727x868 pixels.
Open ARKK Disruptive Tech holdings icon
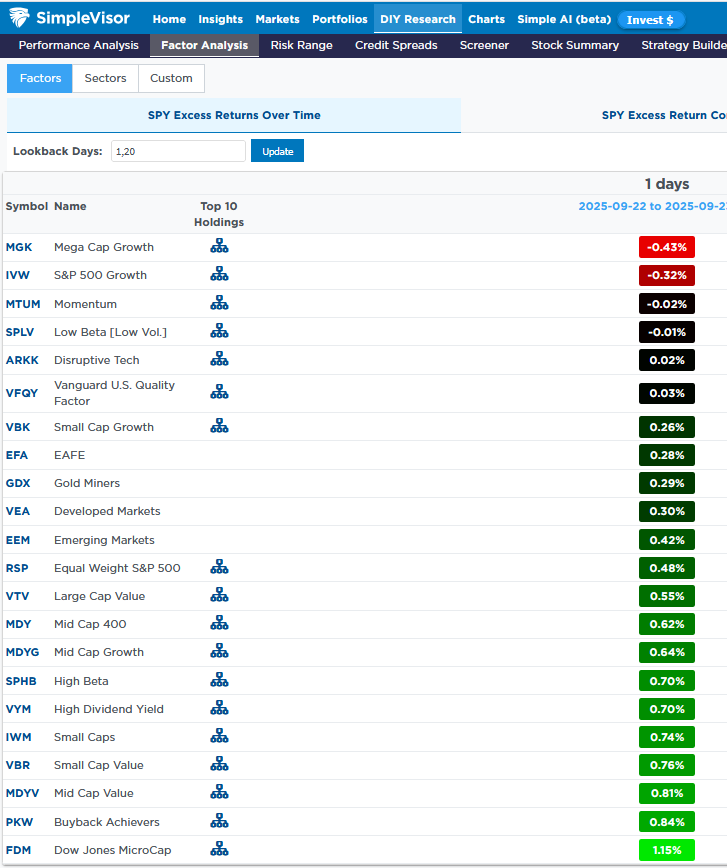[x=219, y=359]
